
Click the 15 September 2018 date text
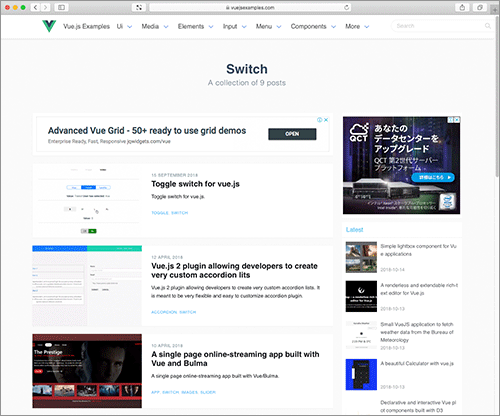coord(174,175)
